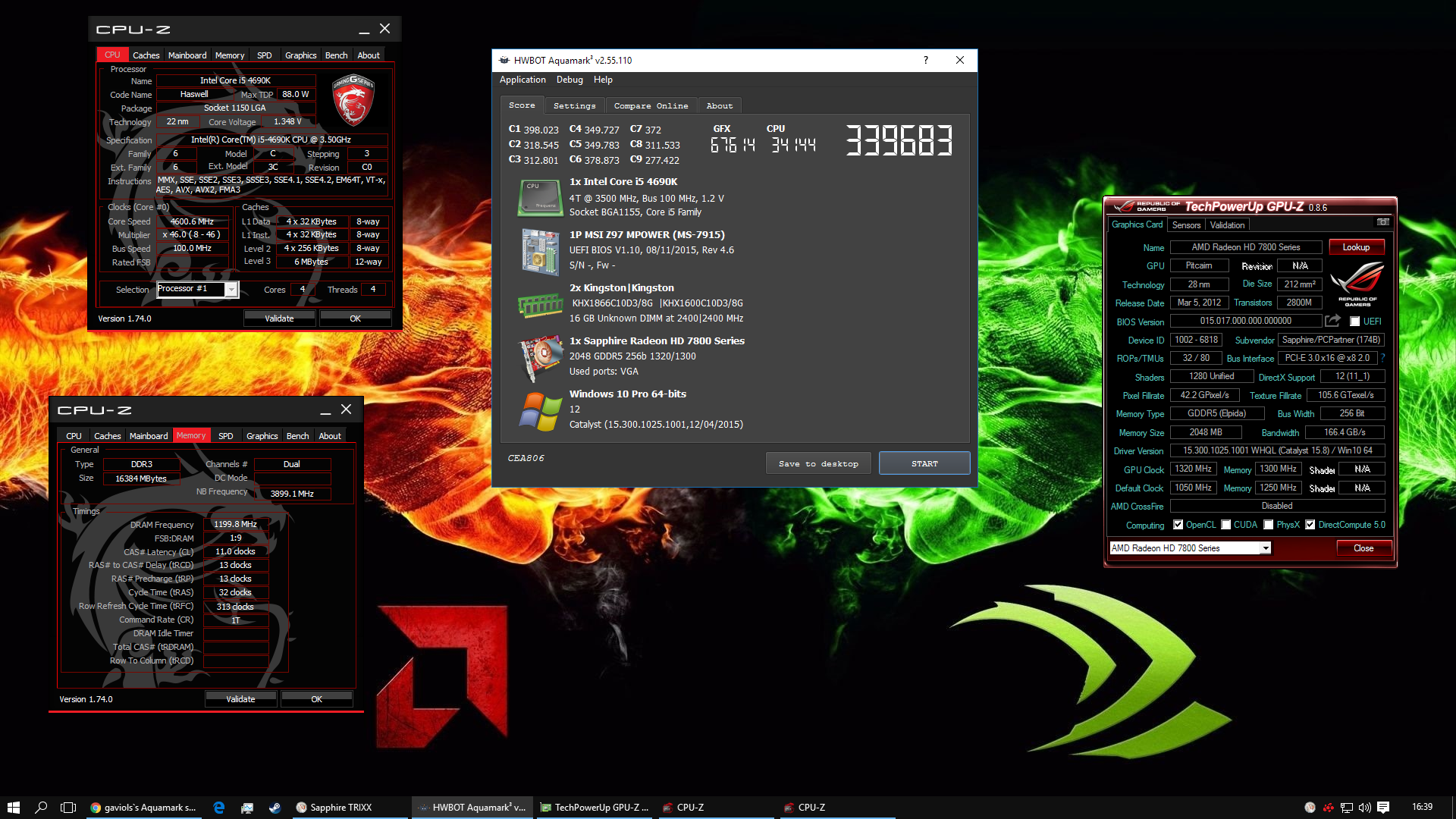
Task: Switch to Sapphire TRIXX from the taskbar
Action: point(350,808)
